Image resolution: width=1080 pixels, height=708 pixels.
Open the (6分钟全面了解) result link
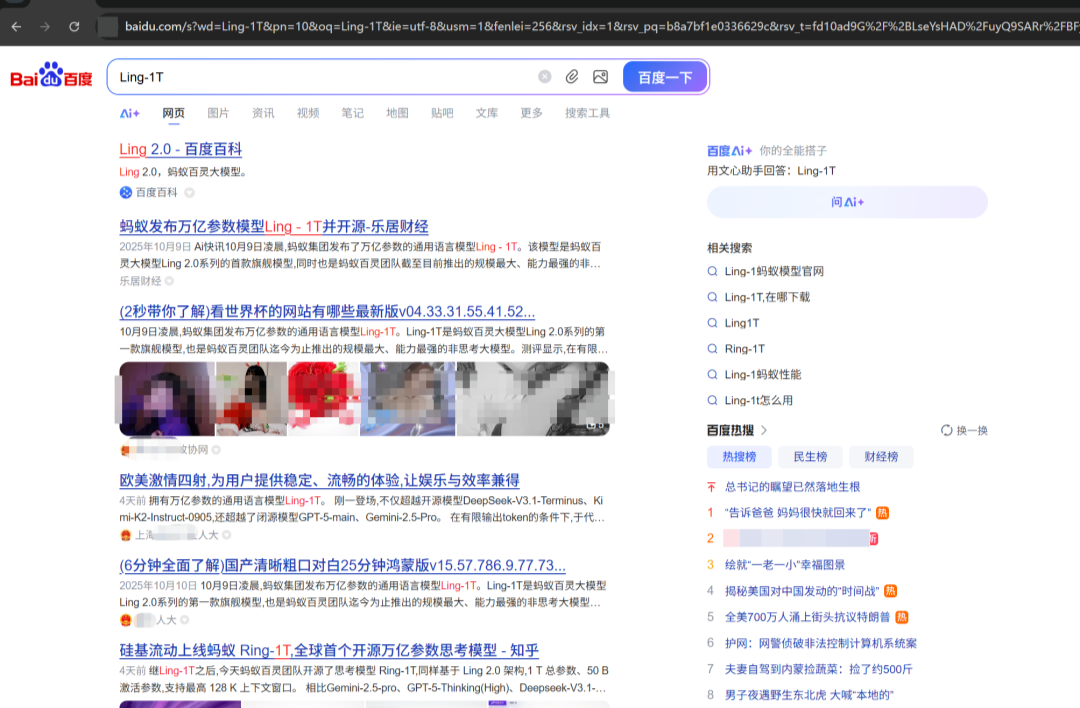342,565
